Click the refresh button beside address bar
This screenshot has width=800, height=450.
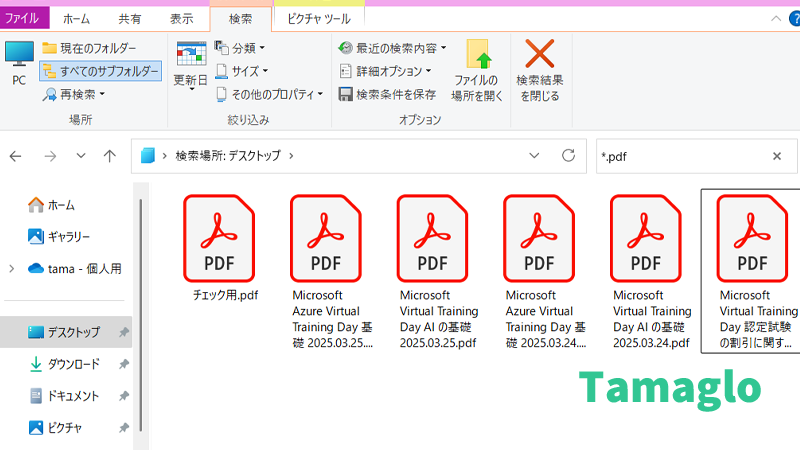point(568,156)
